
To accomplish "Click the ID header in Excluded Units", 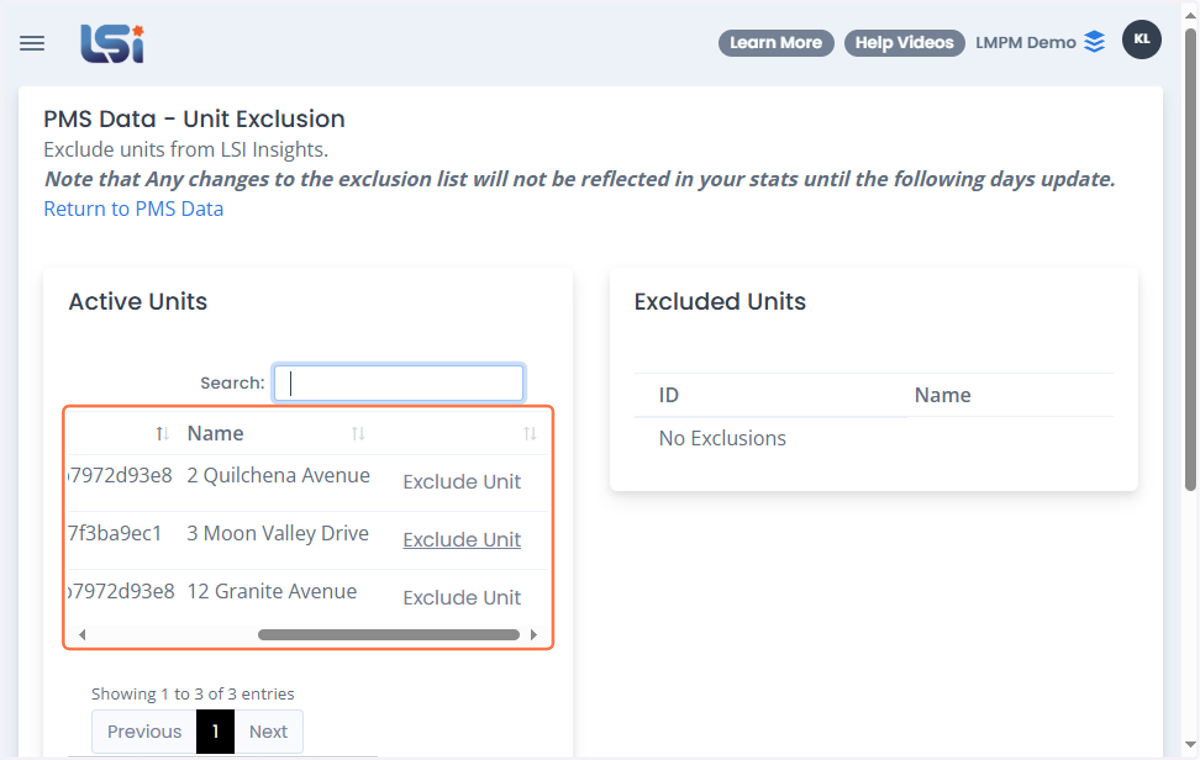I will tap(669, 395).
